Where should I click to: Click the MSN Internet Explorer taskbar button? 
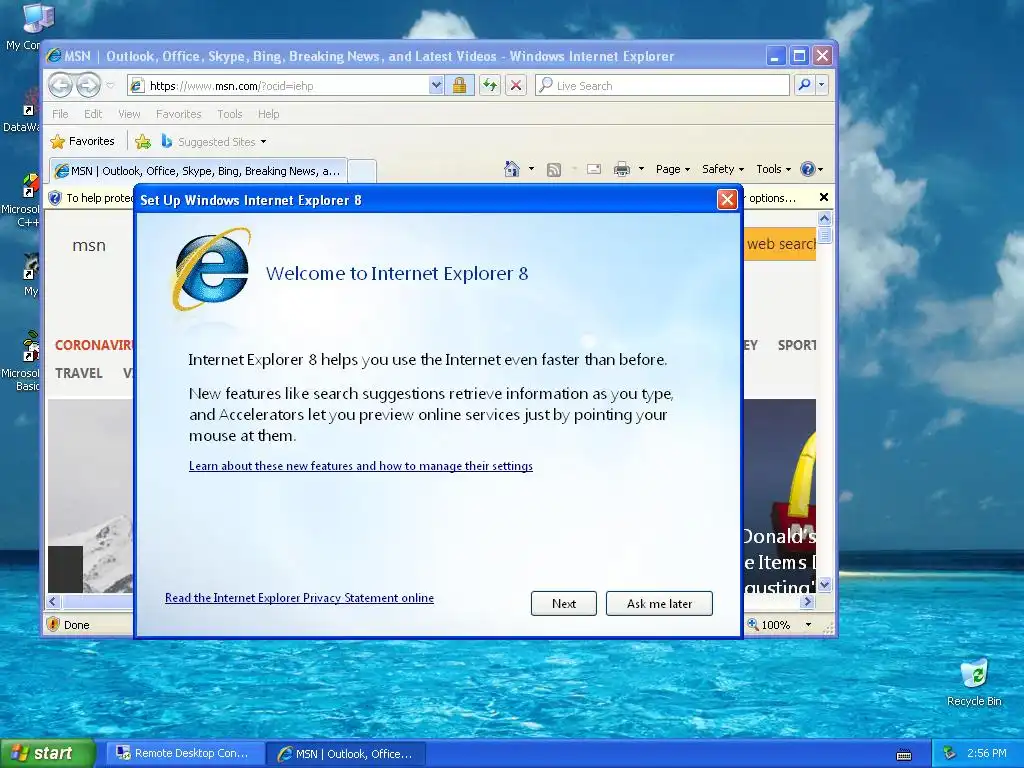click(347, 754)
